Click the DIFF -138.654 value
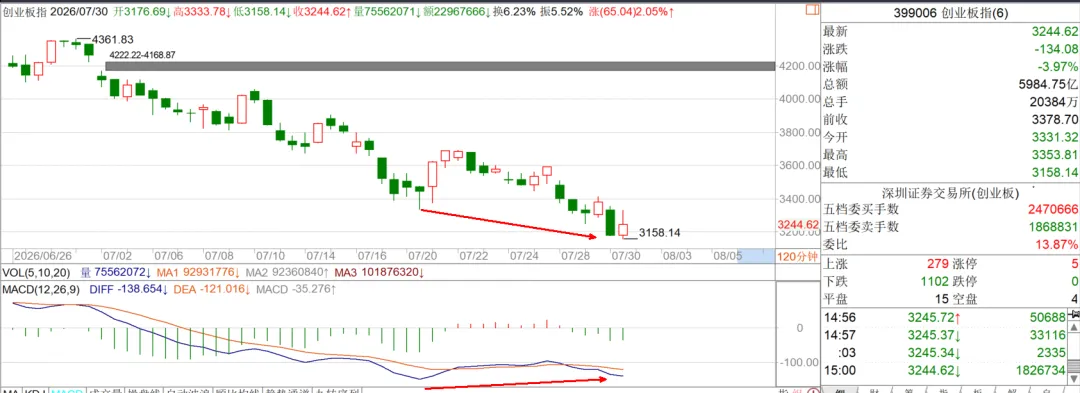The width and height of the screenshot is (1080, 393). 129,290
